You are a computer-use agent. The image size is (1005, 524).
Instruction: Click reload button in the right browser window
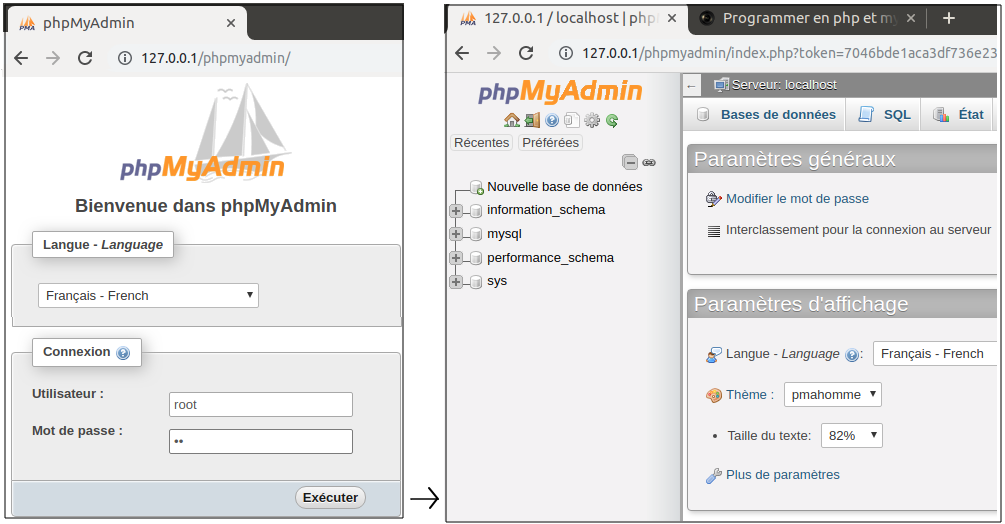tap(526, 53)
